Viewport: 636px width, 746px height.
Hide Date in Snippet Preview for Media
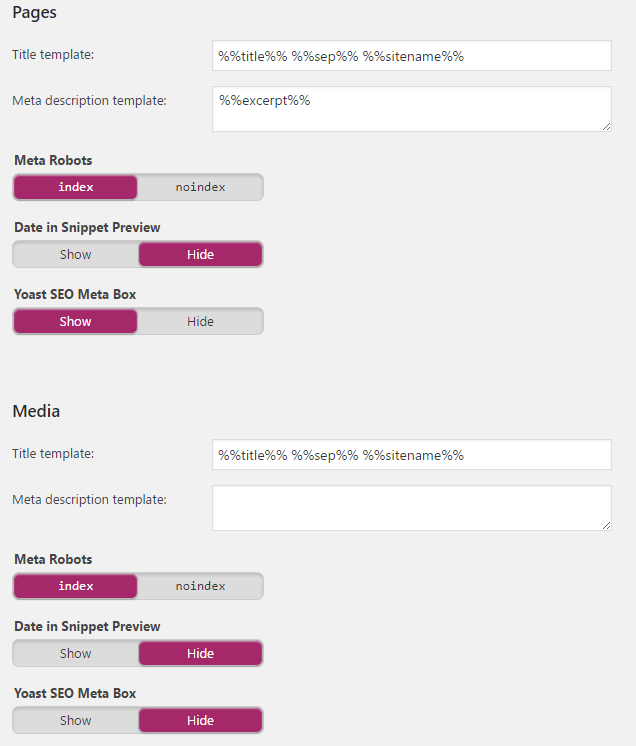200,653
